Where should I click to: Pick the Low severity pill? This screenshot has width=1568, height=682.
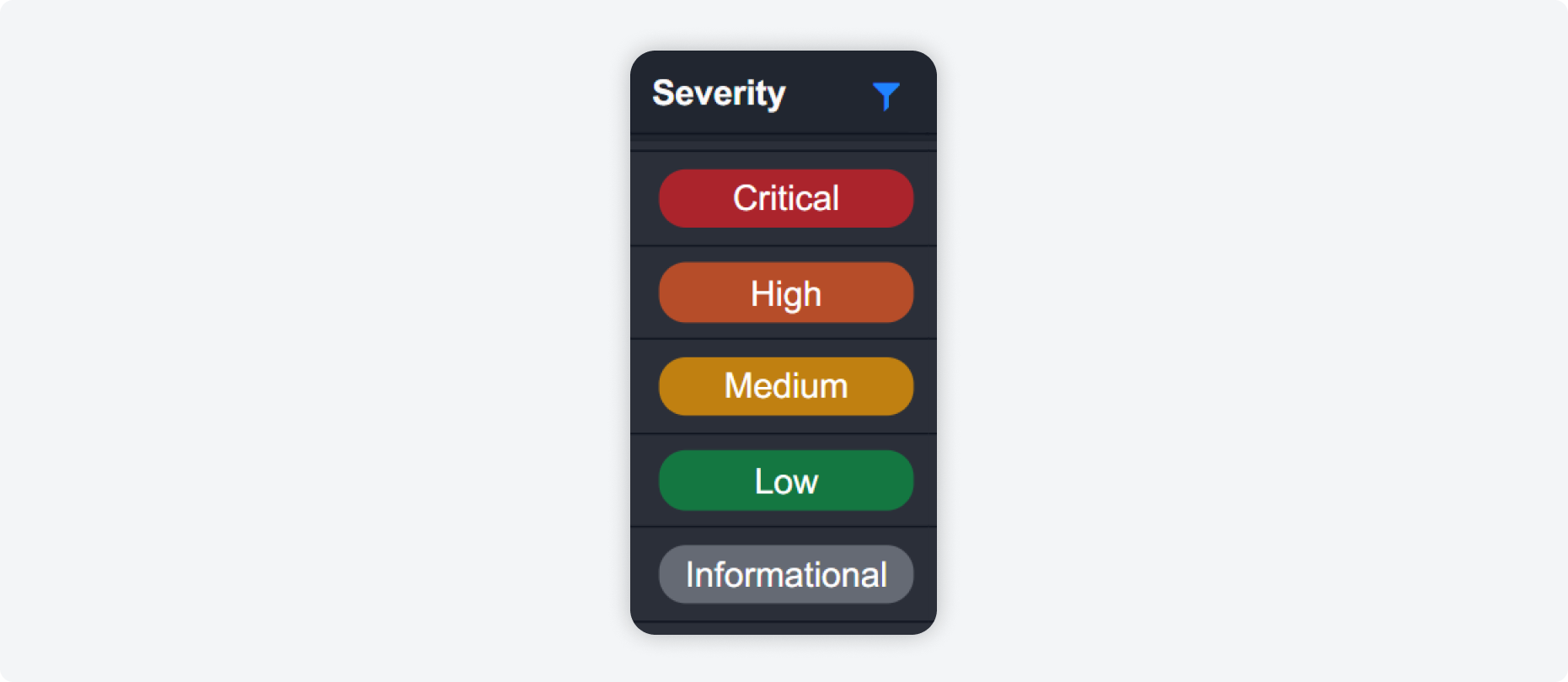point(785,481)
